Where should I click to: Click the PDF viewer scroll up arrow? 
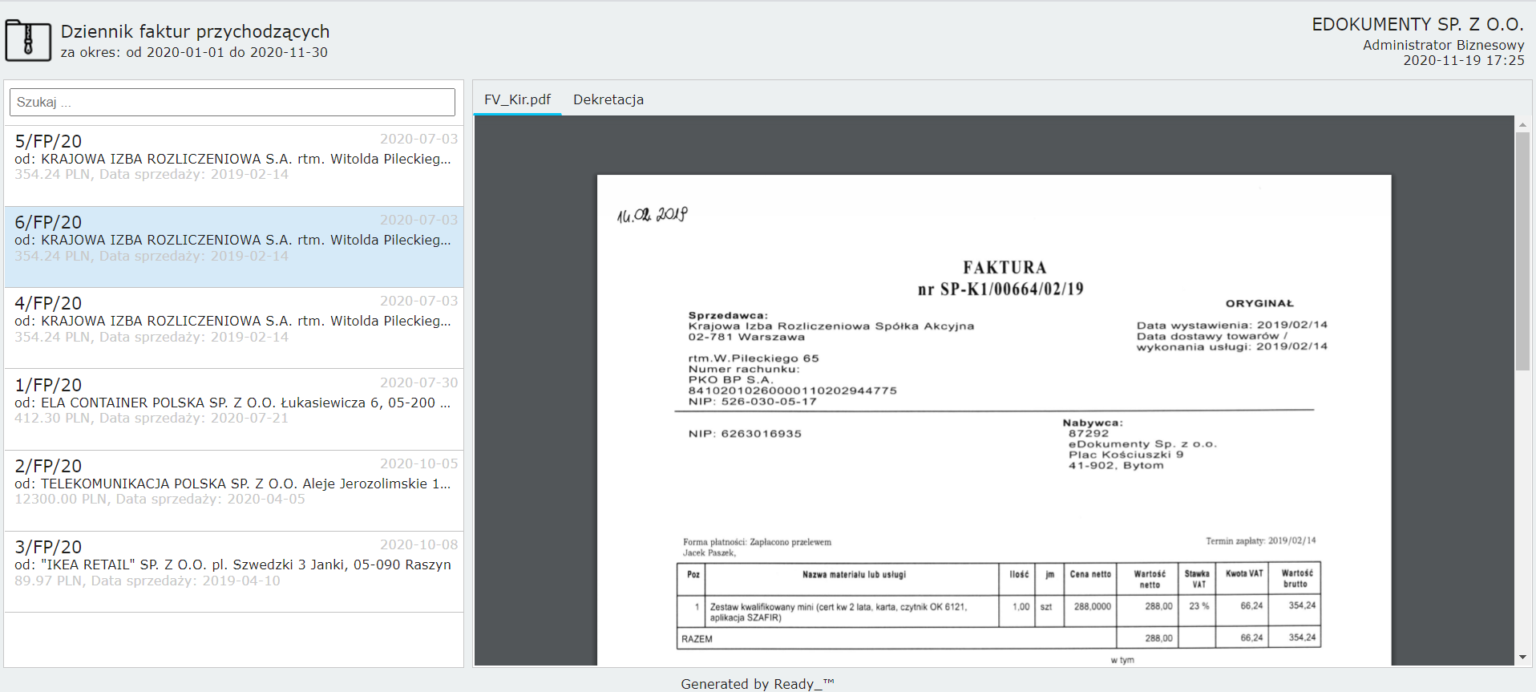pos(1523,126)
